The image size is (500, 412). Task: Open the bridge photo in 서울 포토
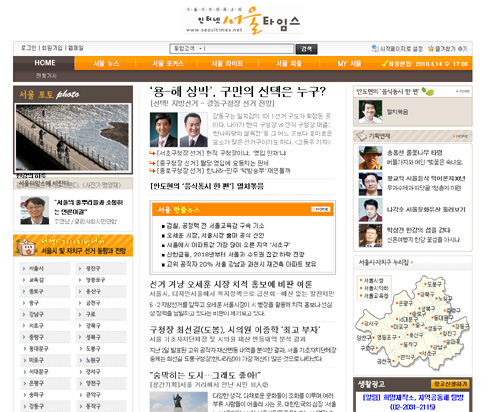(73, 137)
